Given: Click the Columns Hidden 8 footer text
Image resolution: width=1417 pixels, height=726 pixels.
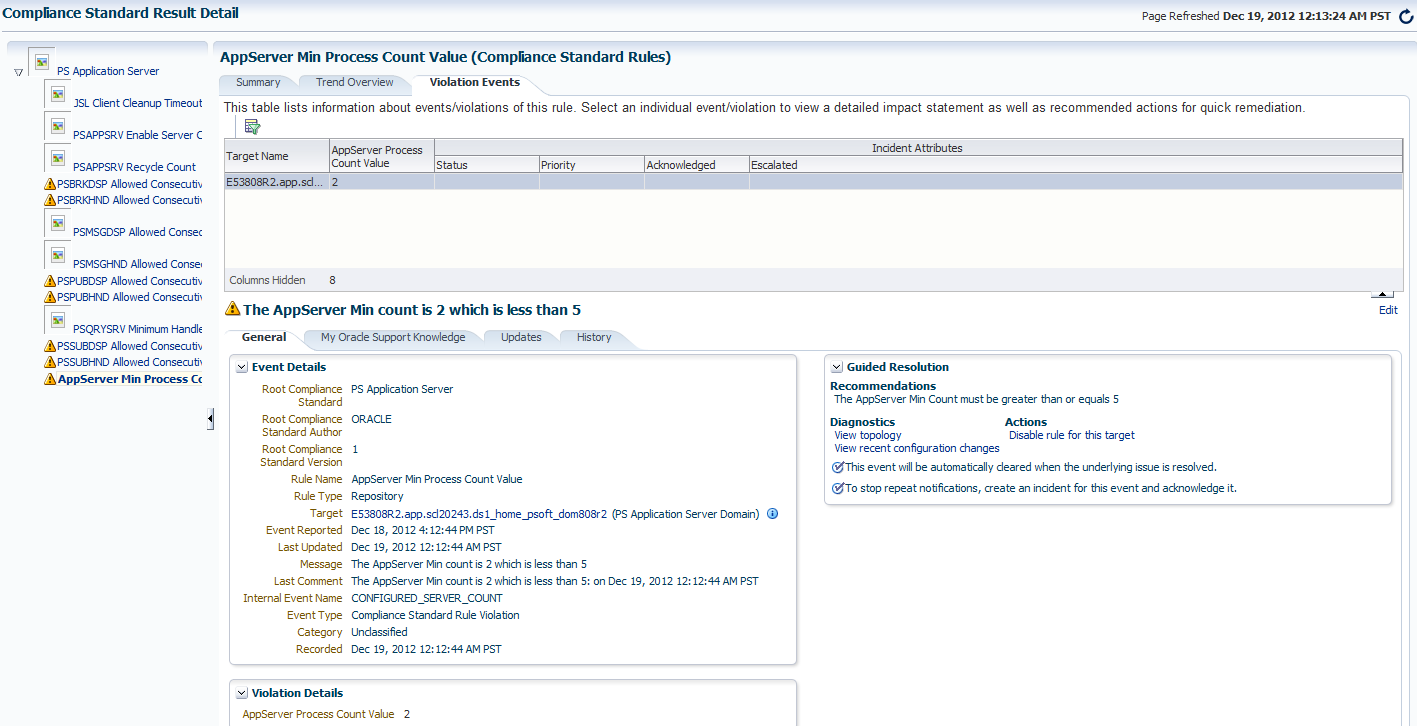Looking at the screenshot, I should coord(283,280).
